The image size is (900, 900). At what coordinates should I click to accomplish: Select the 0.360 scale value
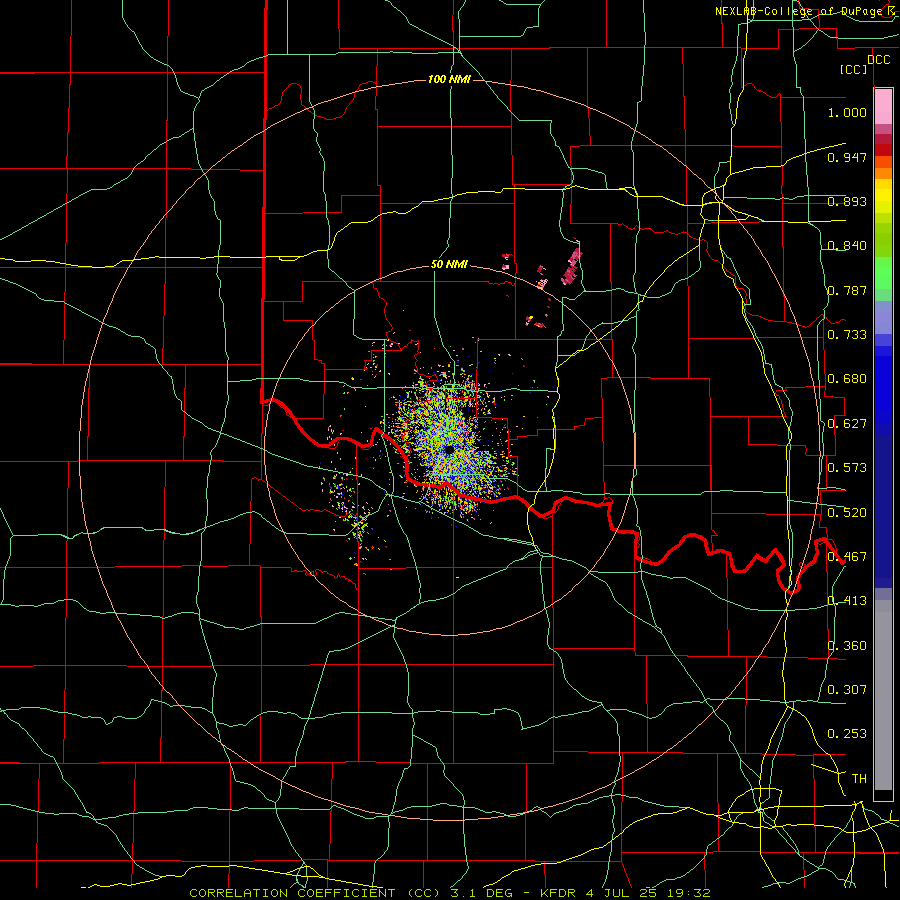pos(847,646)
